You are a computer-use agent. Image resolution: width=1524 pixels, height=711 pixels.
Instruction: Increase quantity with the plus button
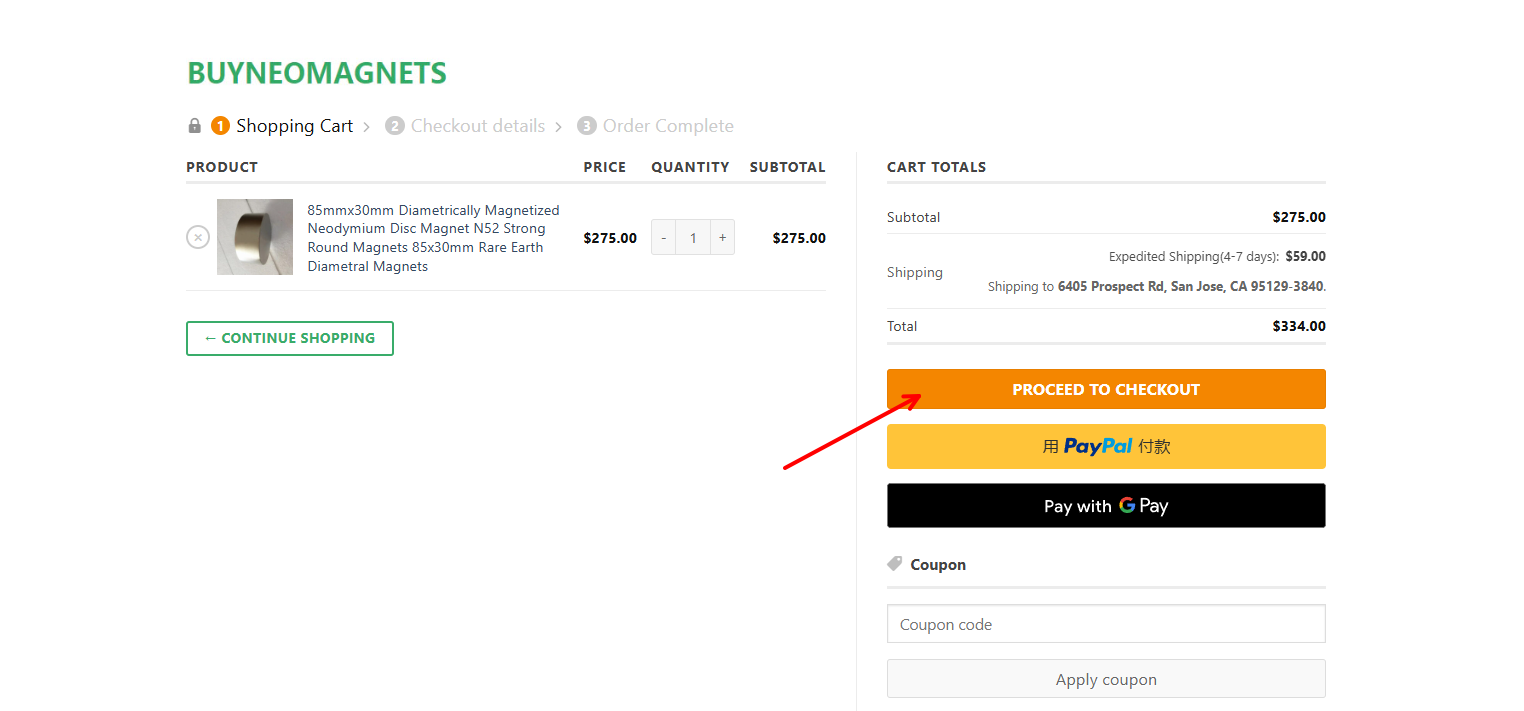pyautogui.click(x=722, y=238)
